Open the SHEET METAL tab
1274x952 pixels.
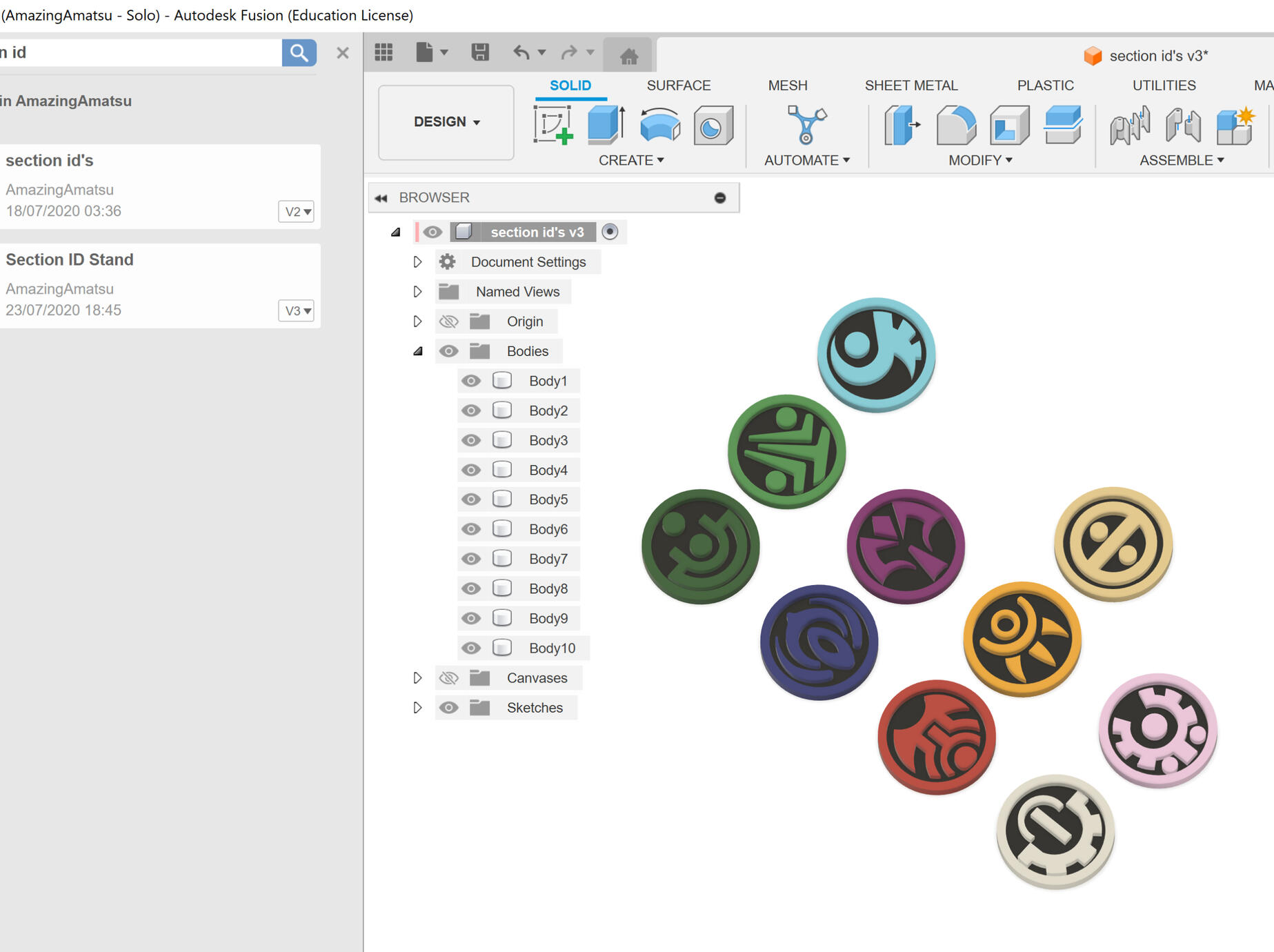click(910, 86)
